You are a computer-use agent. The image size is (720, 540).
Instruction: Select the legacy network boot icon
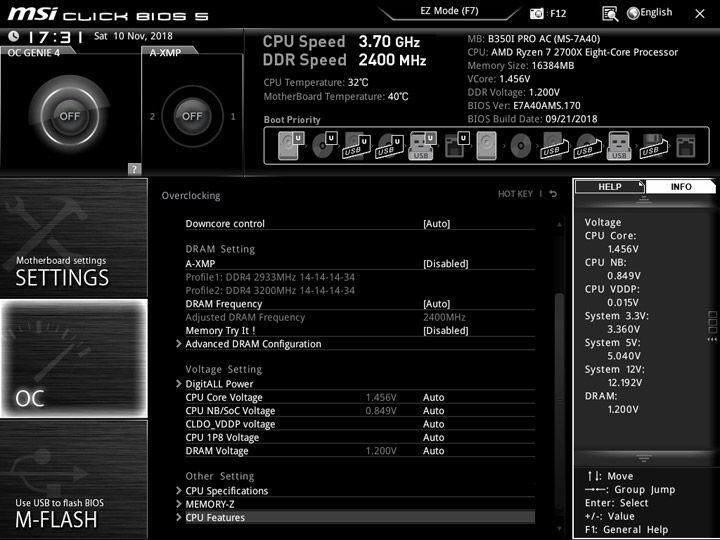(686, 146)
